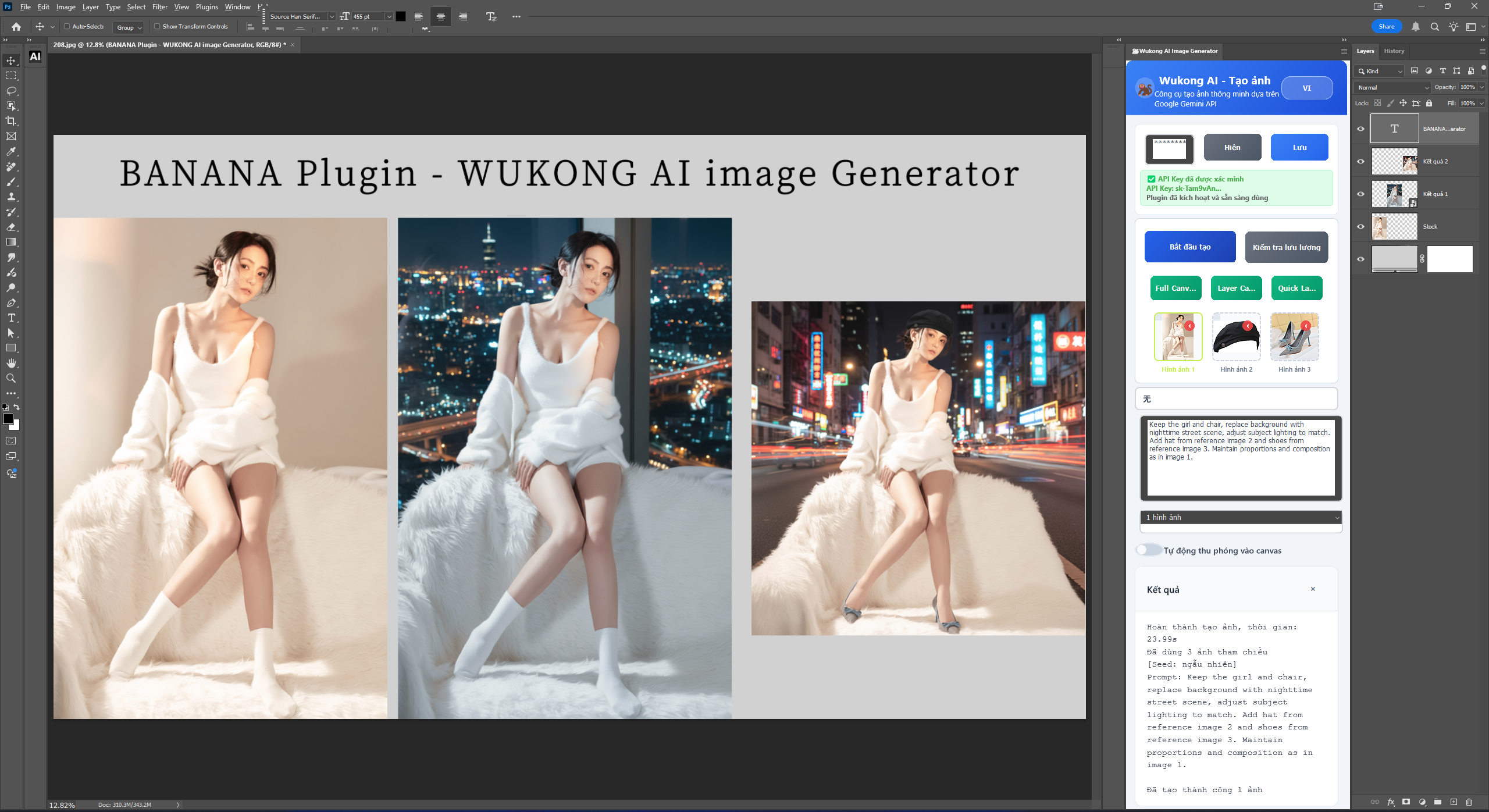
Task: Hide the Kết quả 1 layer
Action: click(x=1360, y=194)
